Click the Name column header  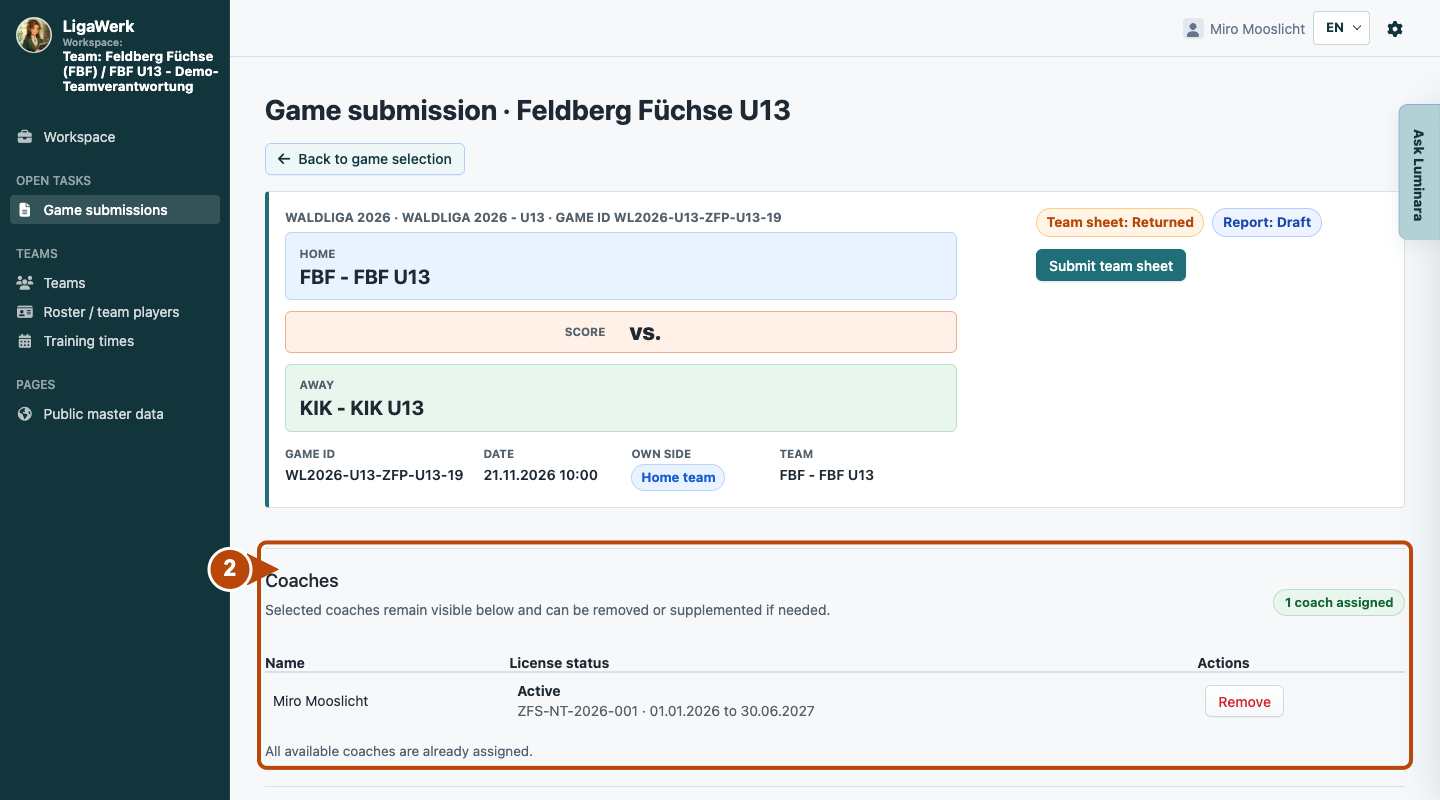click(285, 663)
